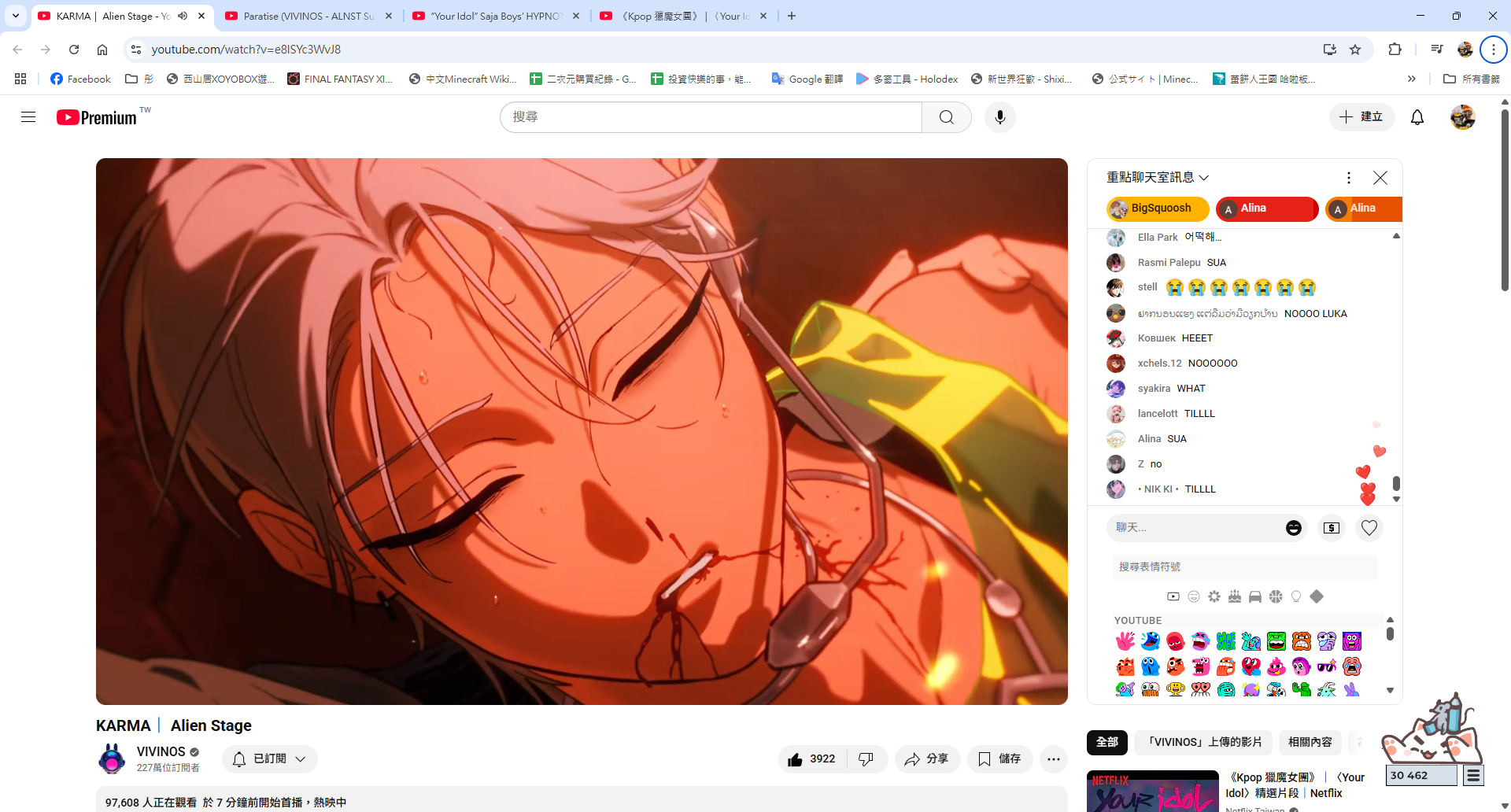The image size is (1511, 812).
Task: Select the flower nature emoji category
Action: (1214, 596)
